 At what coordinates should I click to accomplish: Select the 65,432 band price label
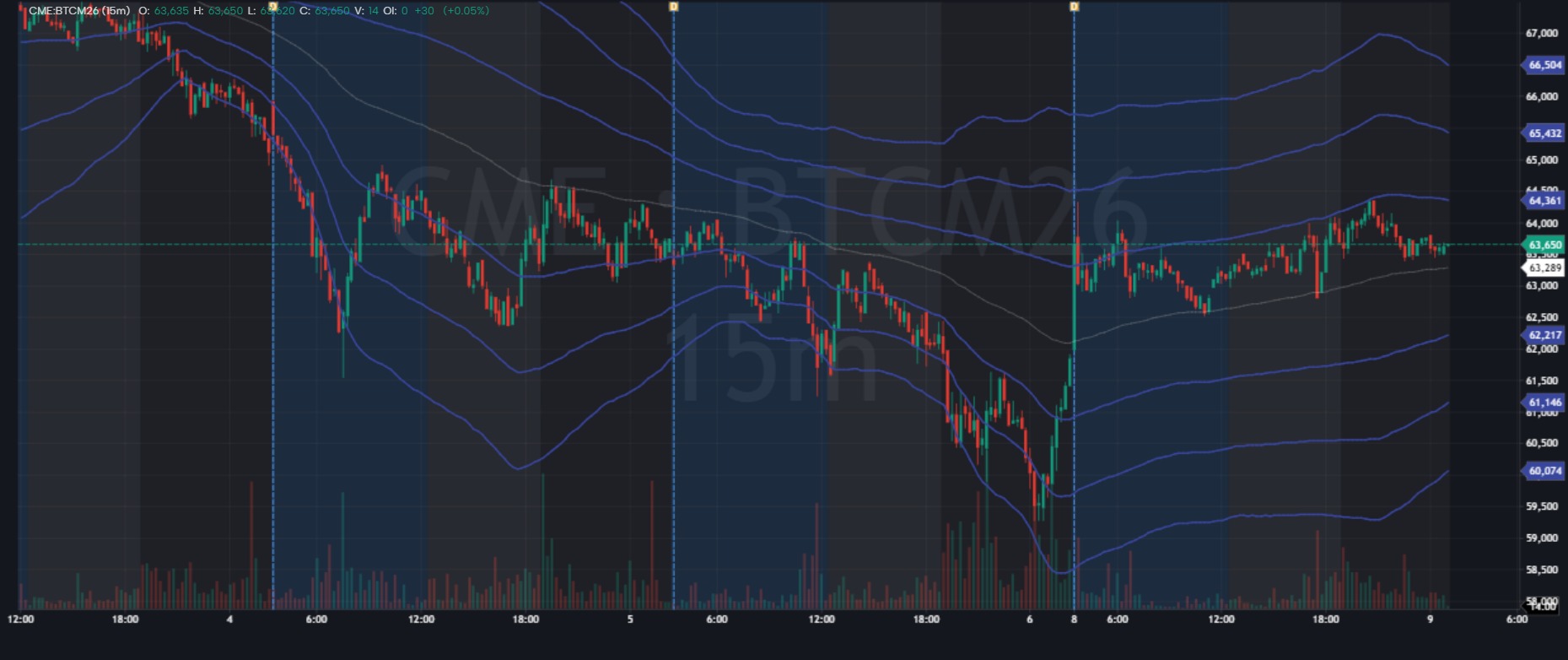point(1544,133)
